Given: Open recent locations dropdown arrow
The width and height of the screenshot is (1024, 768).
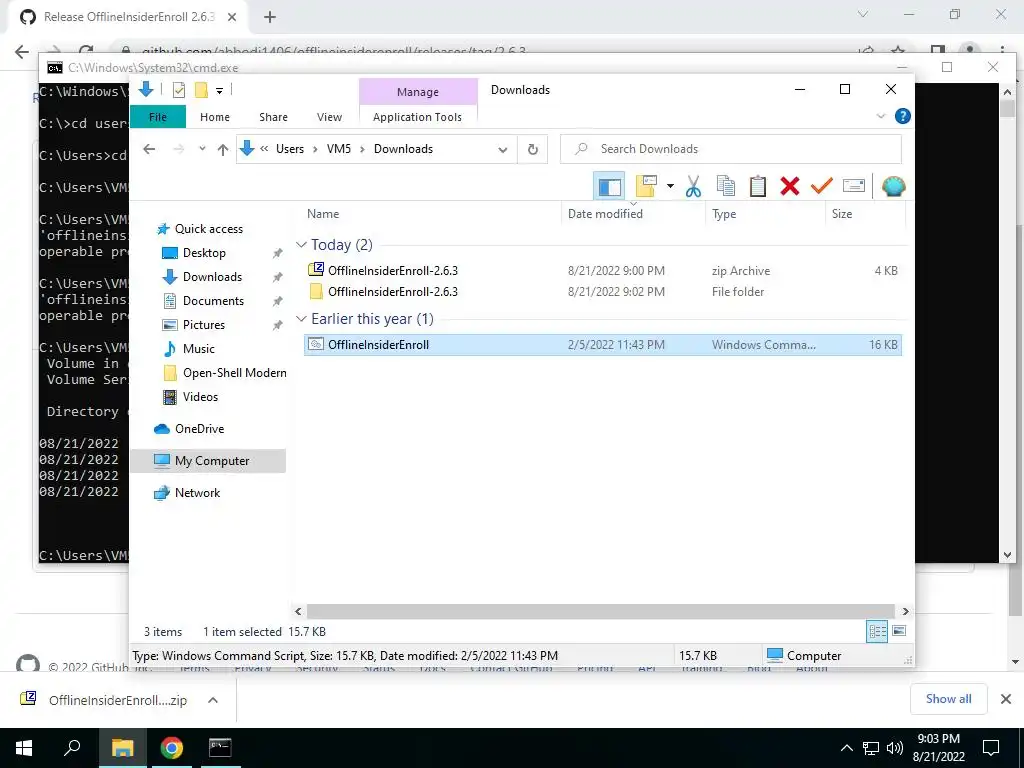Looking at the screenshot, I should [x=202, y=149].
